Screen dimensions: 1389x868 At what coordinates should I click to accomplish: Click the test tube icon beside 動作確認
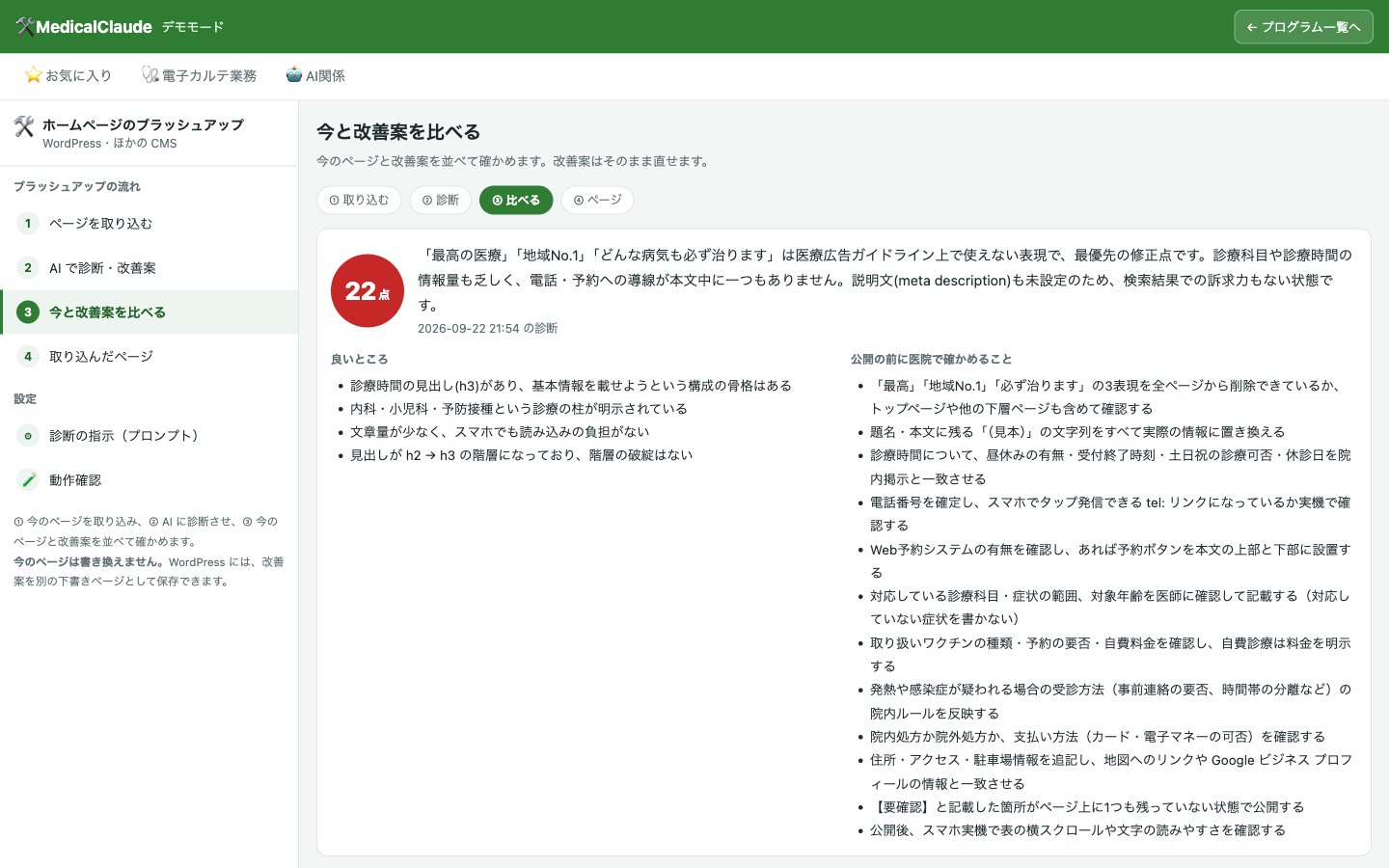pyautogui.click(x=28, y=480)
